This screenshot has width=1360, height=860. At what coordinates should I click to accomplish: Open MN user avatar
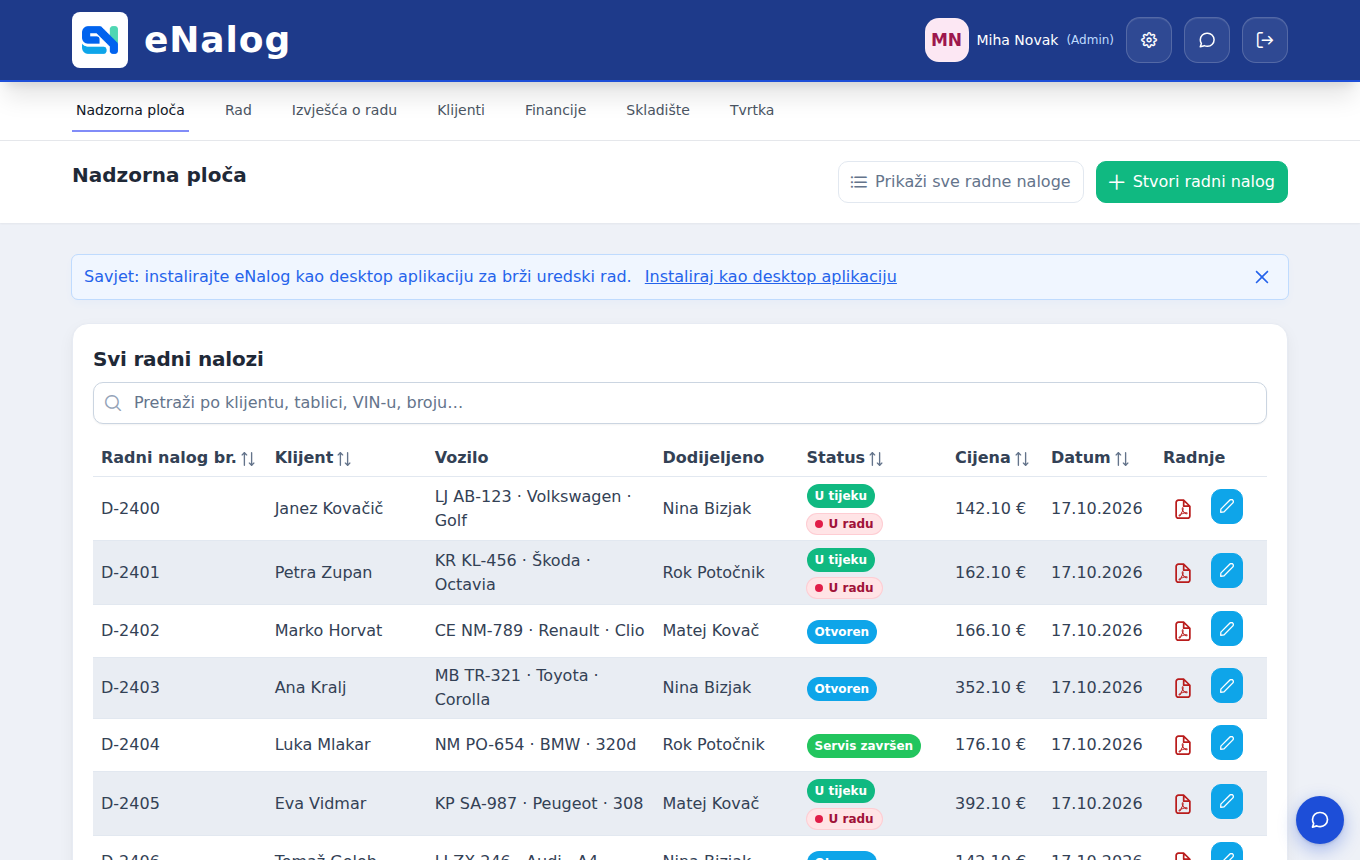[x=947, y=40]
